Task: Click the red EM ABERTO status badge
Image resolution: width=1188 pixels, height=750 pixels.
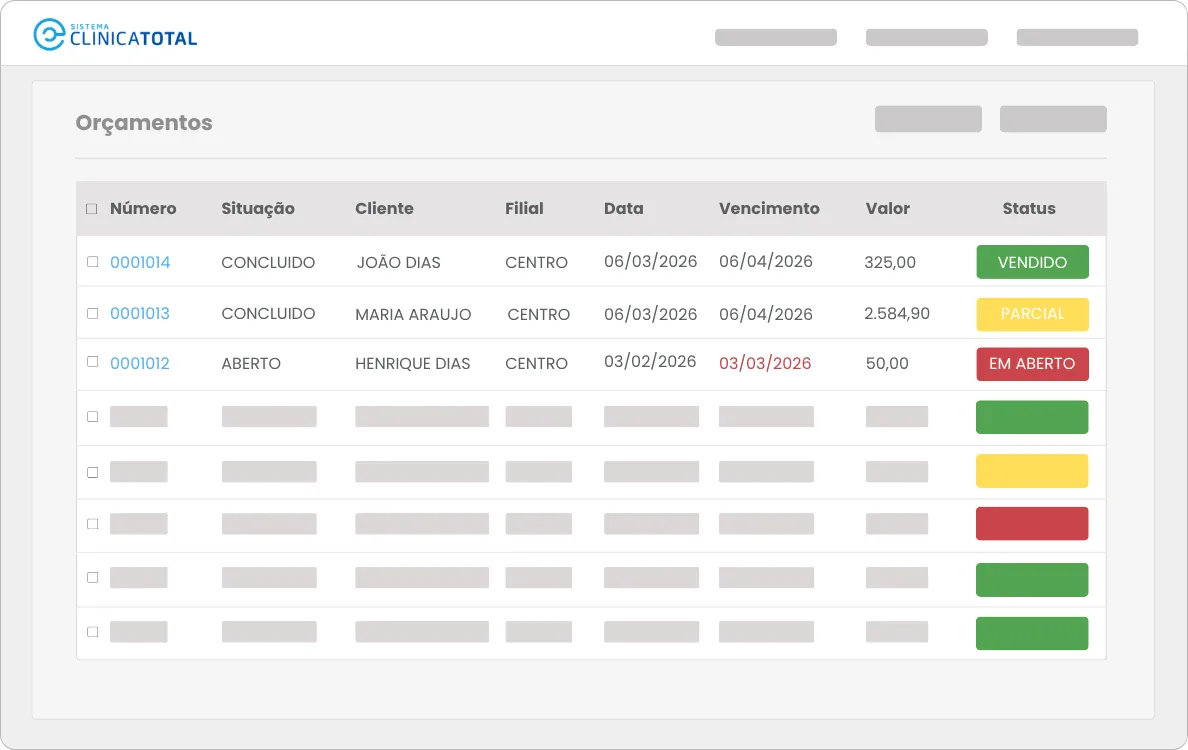Action: pos(1032,364)
